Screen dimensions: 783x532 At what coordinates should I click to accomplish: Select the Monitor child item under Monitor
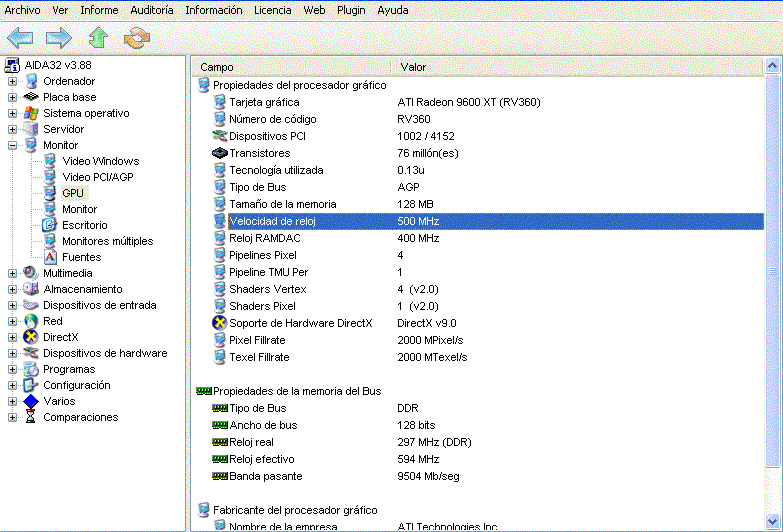click(79, 209)
